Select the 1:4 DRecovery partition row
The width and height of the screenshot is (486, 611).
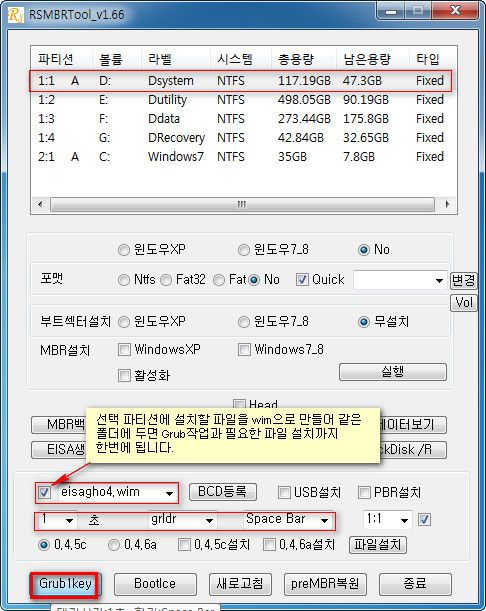pos(240,138)
